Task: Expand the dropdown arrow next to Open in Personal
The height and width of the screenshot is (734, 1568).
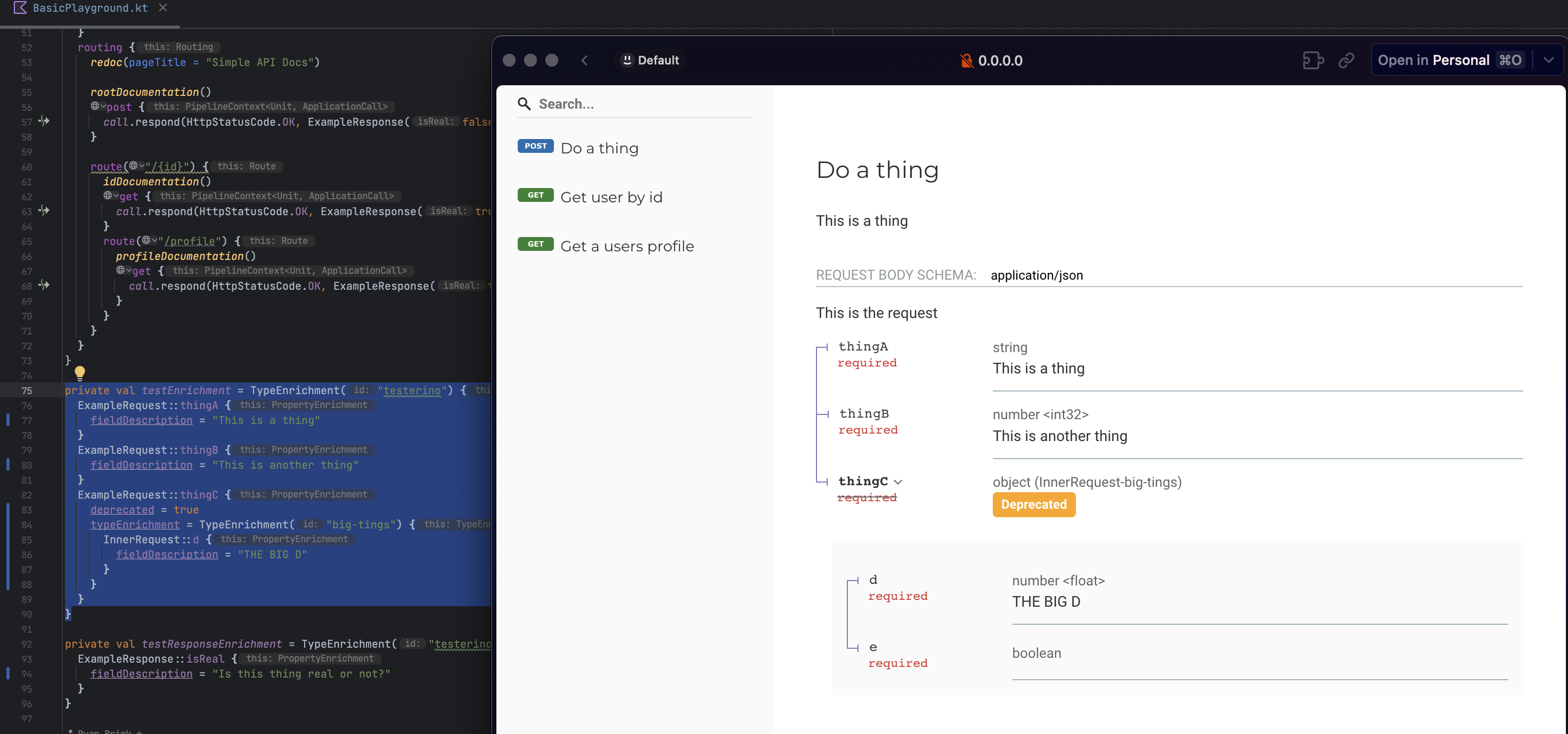Action: point(1549,60)
